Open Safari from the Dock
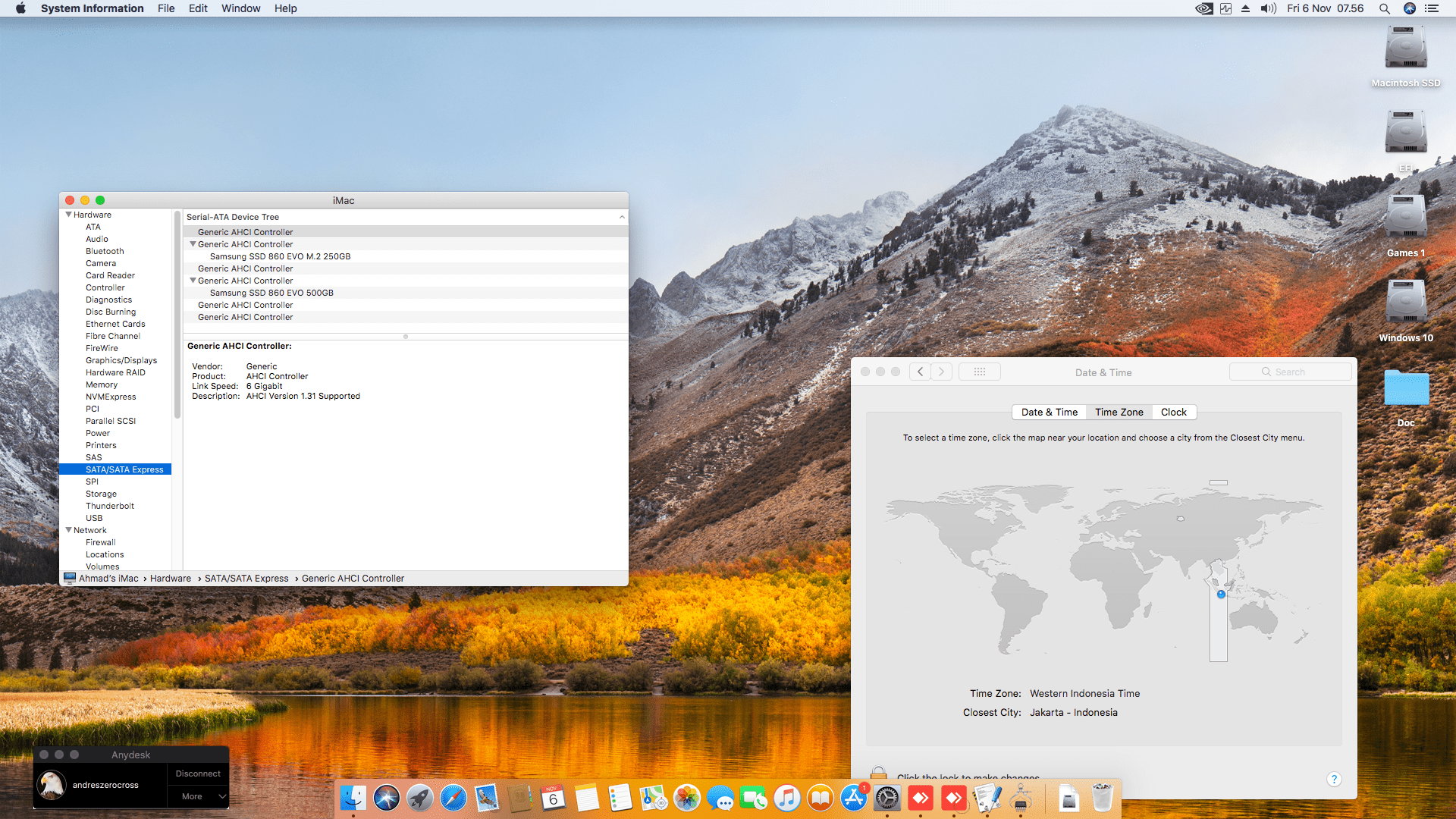This screenshot has width=1456, height=819. (x=453, y=799)
